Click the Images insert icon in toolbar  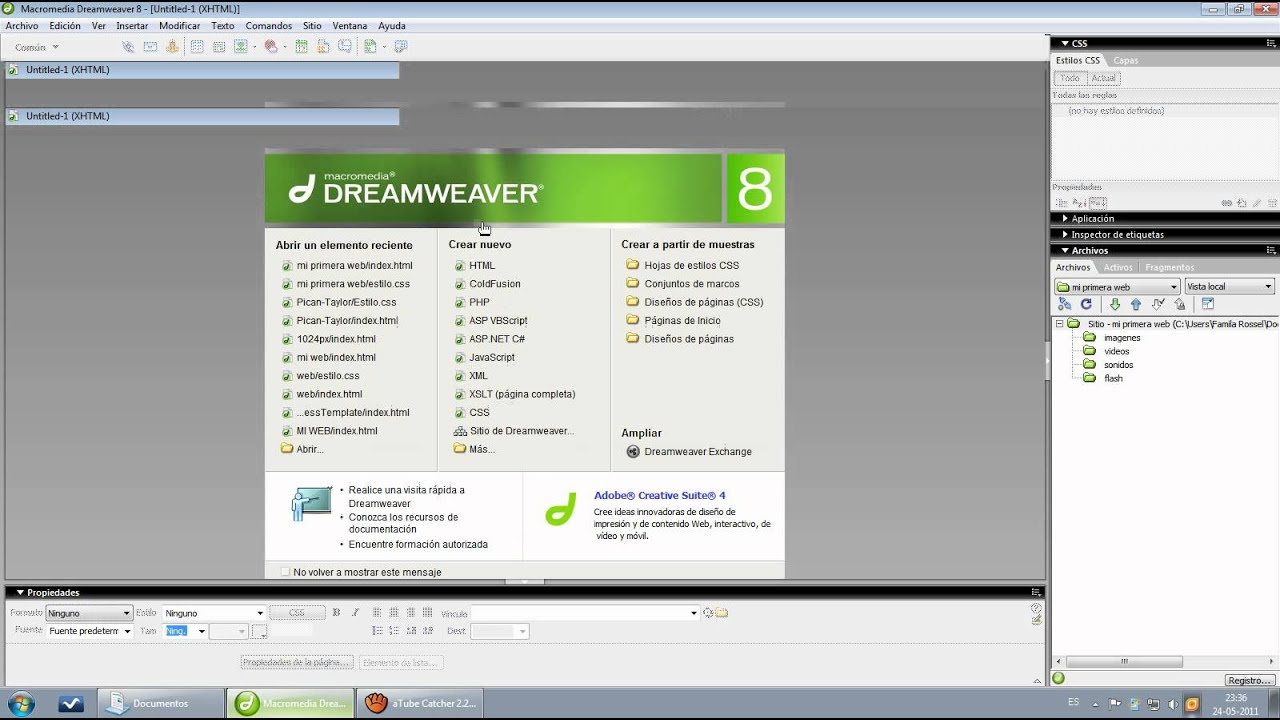(x=241, y=46)
